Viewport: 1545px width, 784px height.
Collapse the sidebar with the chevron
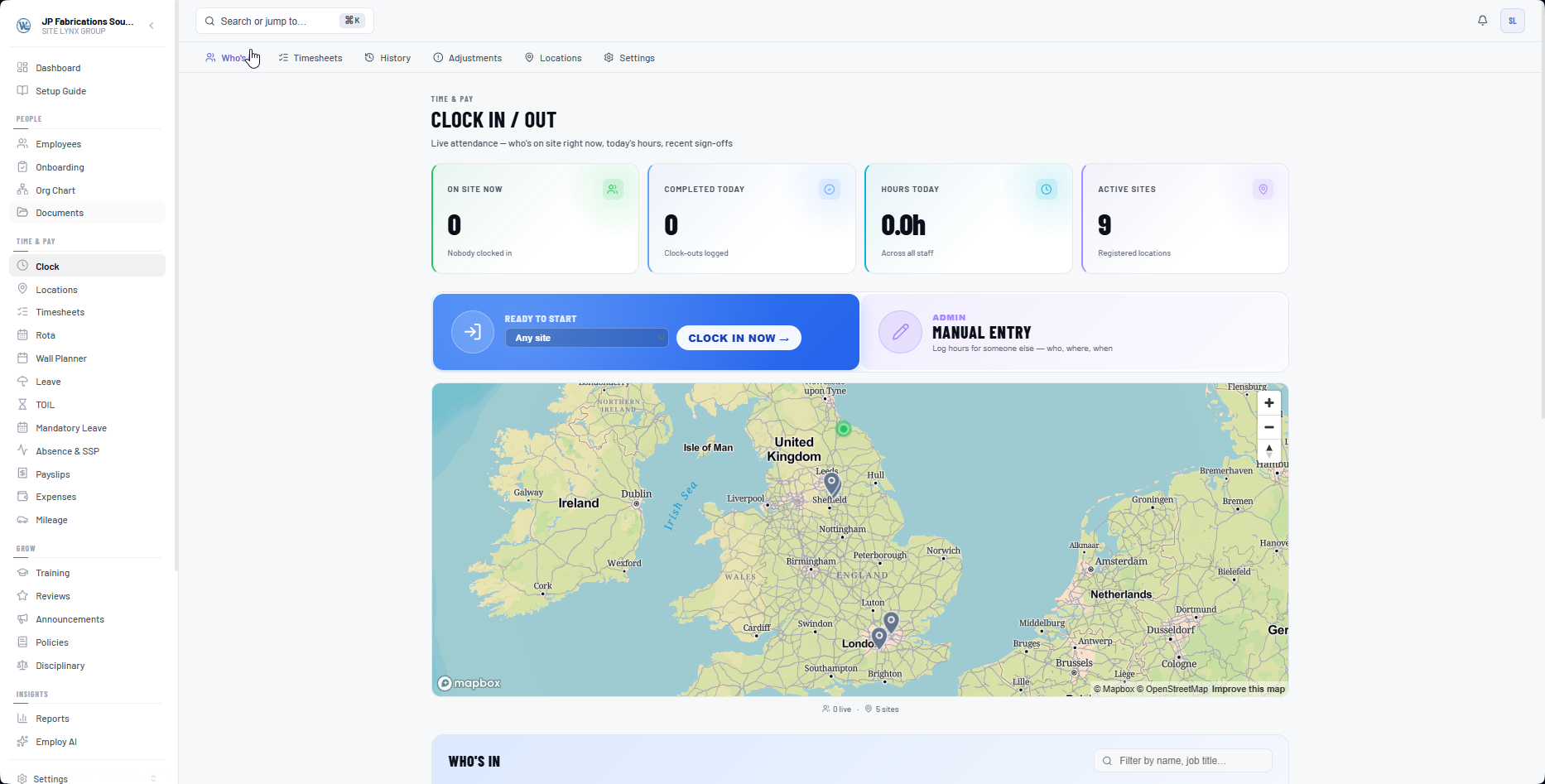152,26
